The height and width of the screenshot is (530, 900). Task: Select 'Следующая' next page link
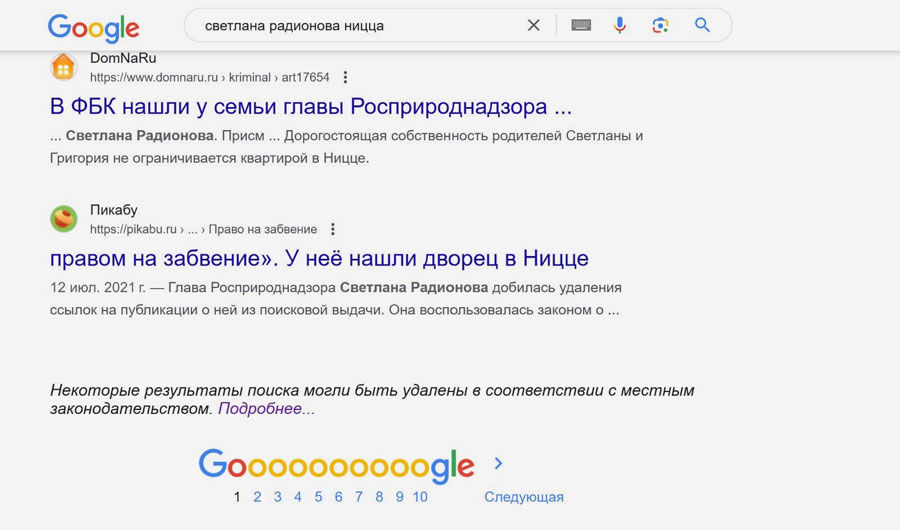[523, 497]
